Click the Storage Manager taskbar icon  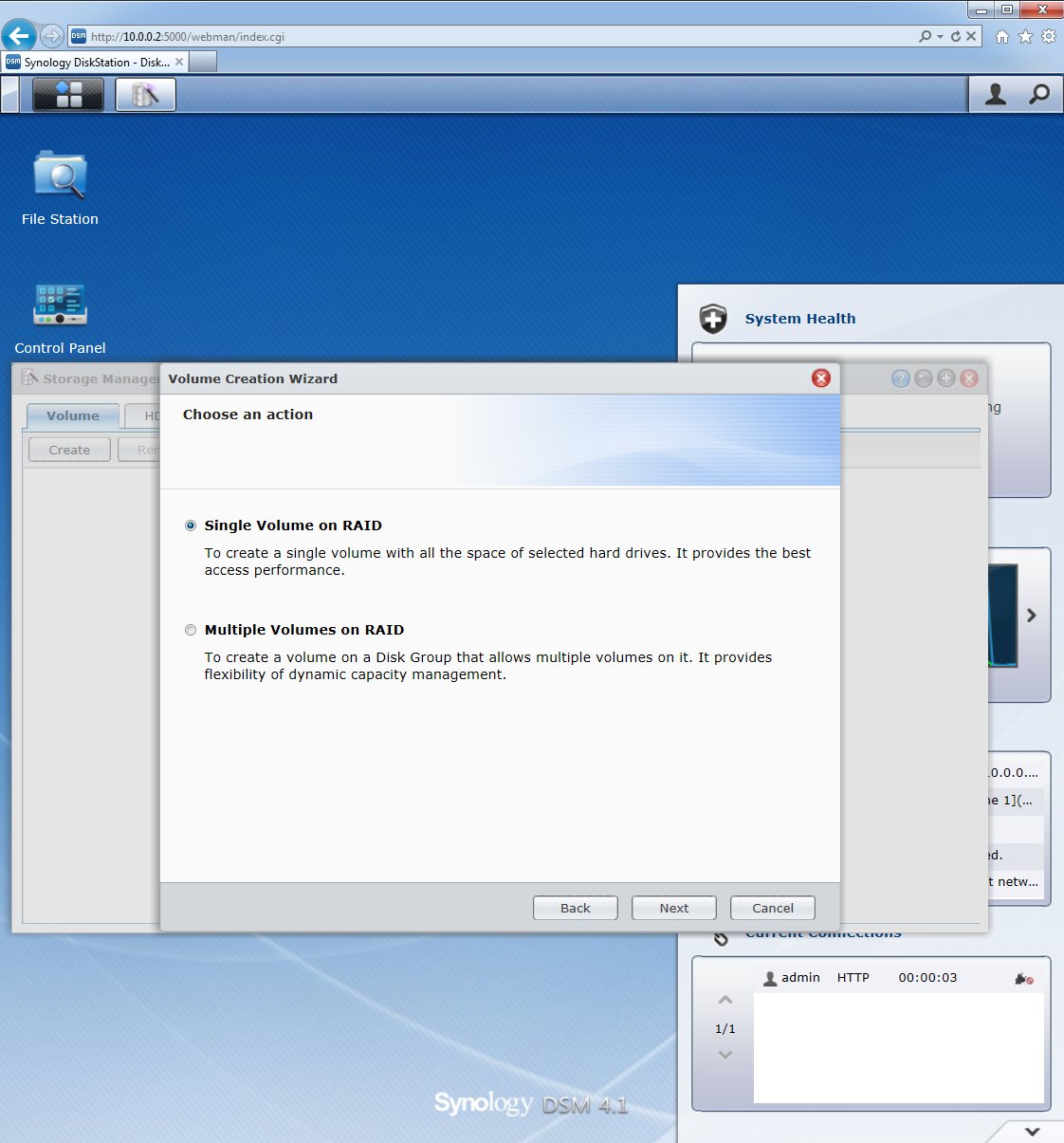coord(145,94)
